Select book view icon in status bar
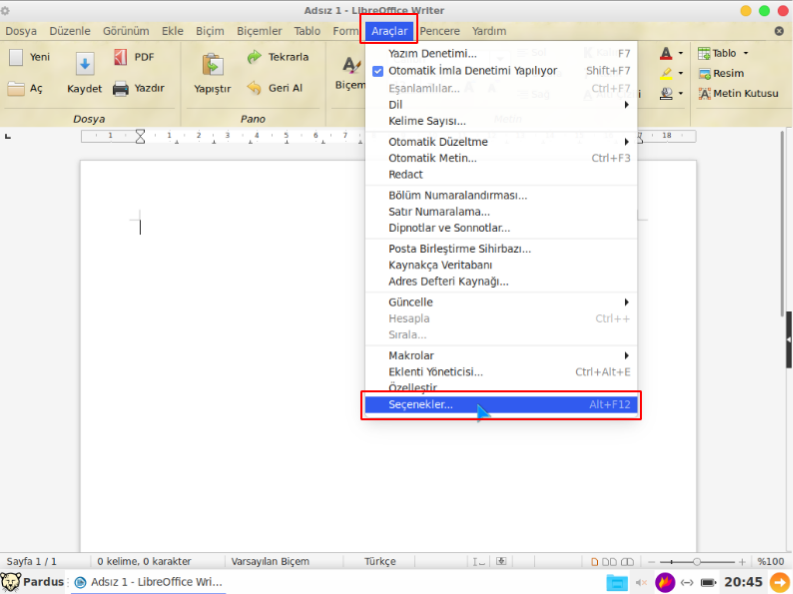Screen dimensions: 793x594 (627, 562)
